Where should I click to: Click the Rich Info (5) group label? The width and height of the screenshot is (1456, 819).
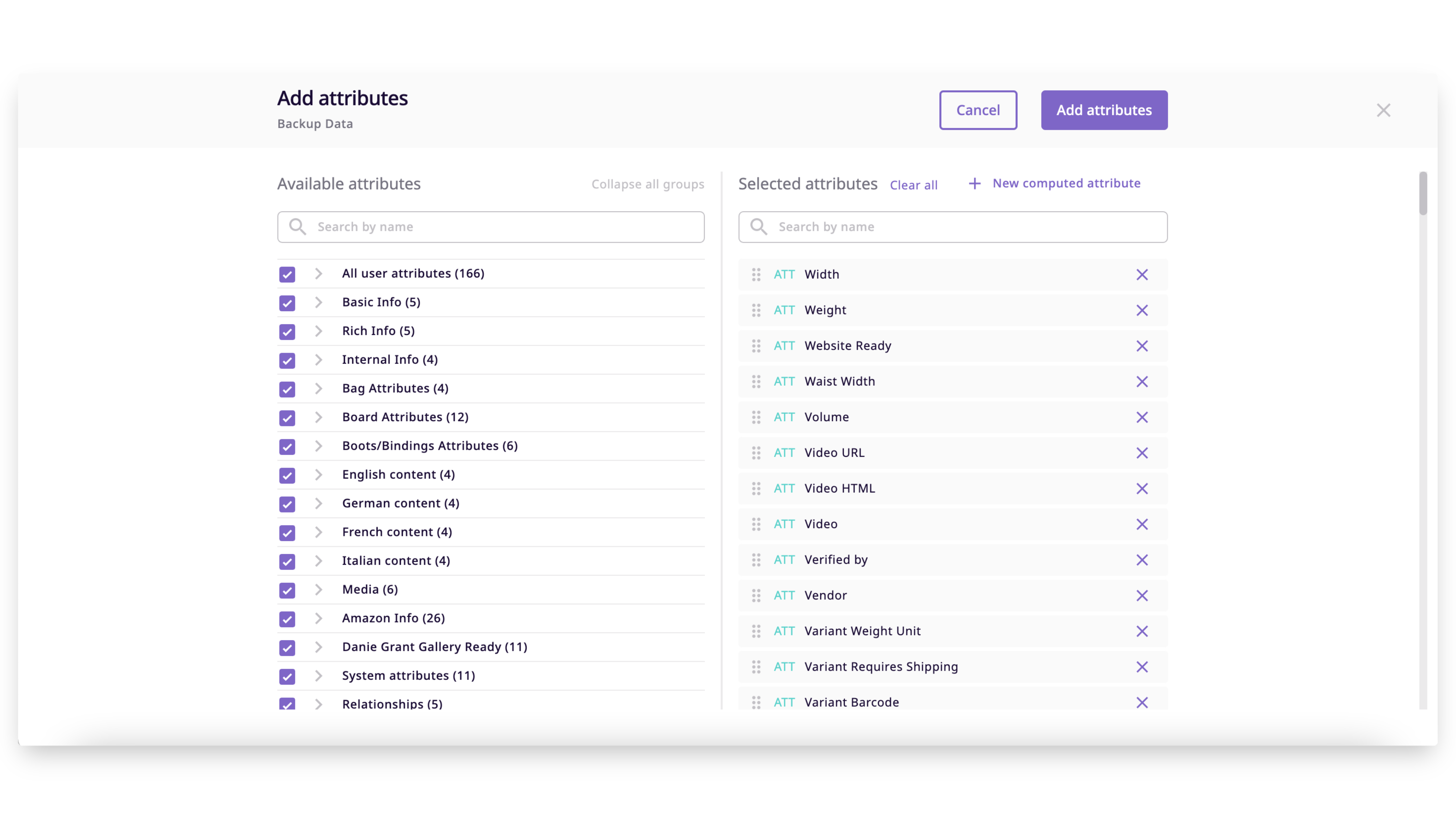[x=378, y=331]
